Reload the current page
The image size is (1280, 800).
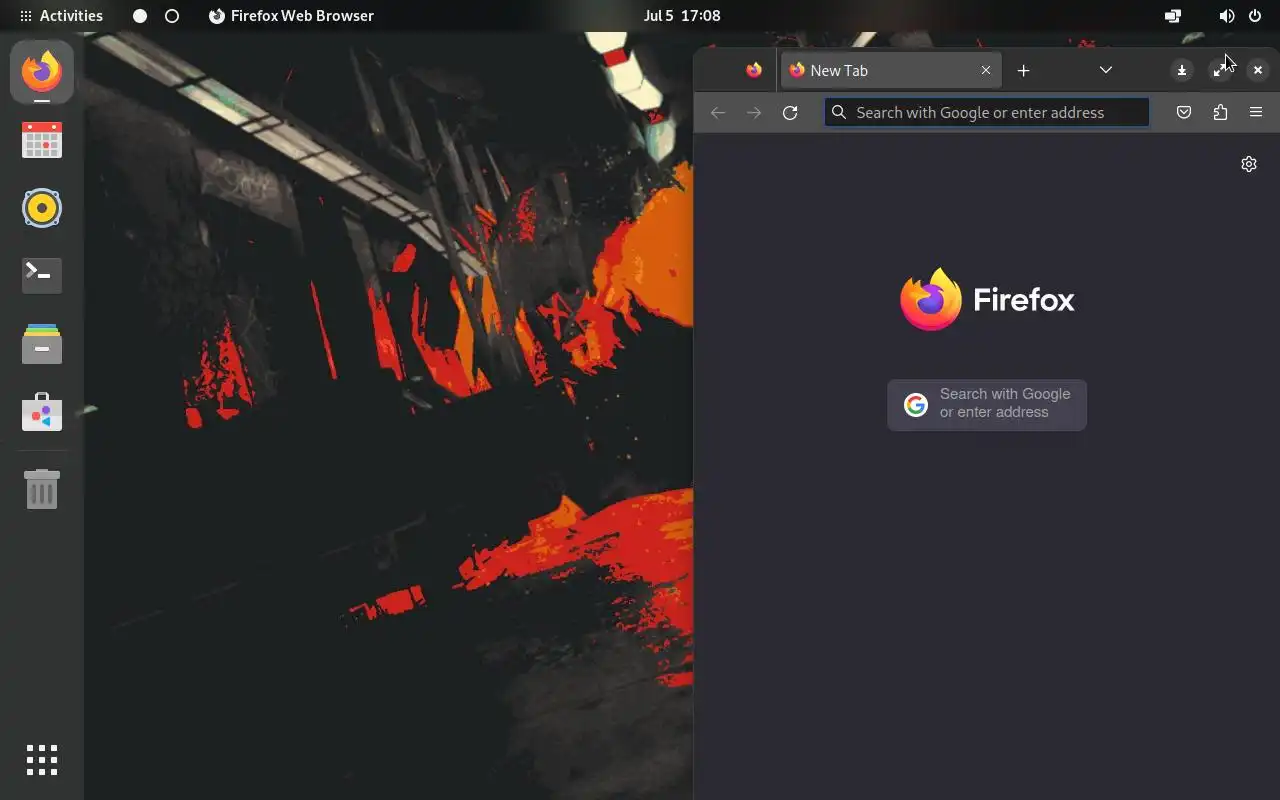(x=790, y=112)
